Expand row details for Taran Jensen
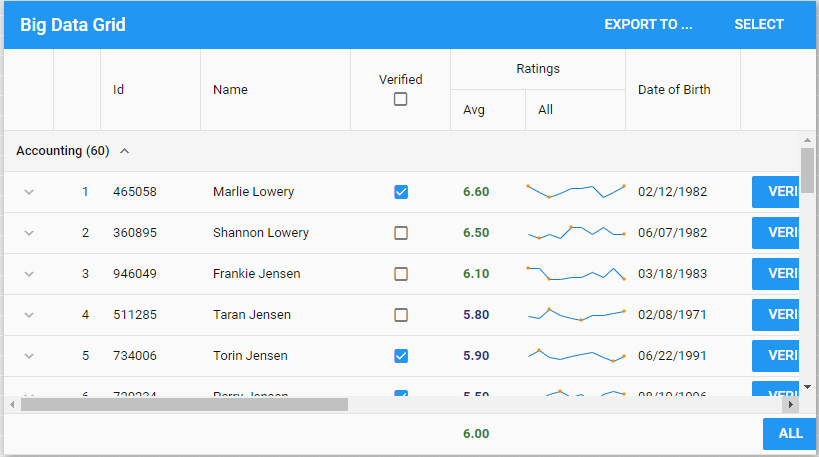The height and width of the screenshot is (457, 819). (29, 315)
